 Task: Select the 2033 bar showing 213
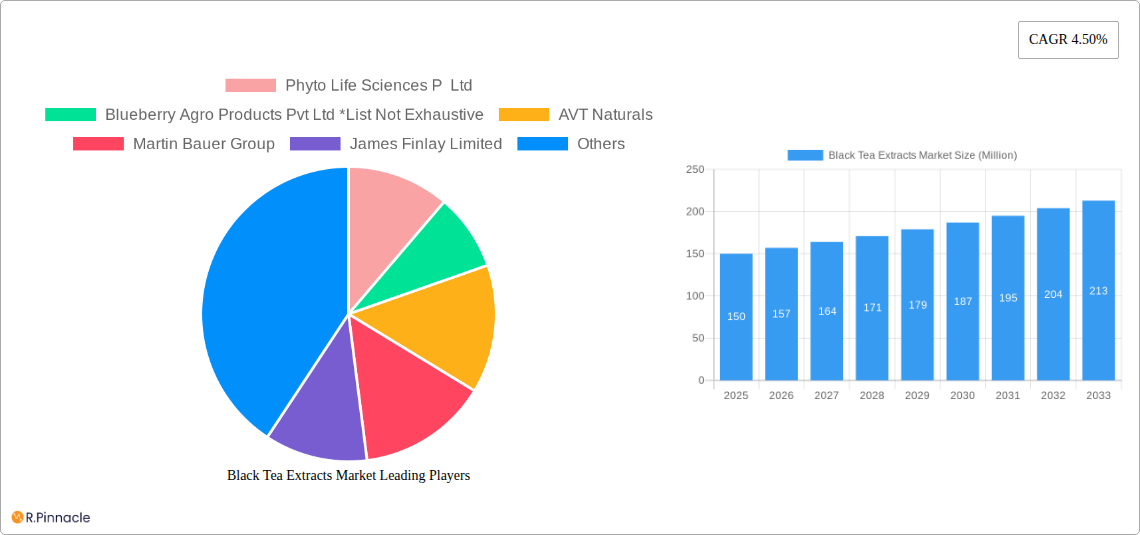[x=1099, y=291]
